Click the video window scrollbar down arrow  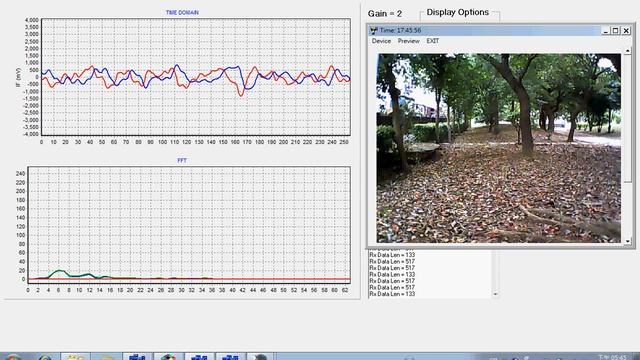(628, 242)
